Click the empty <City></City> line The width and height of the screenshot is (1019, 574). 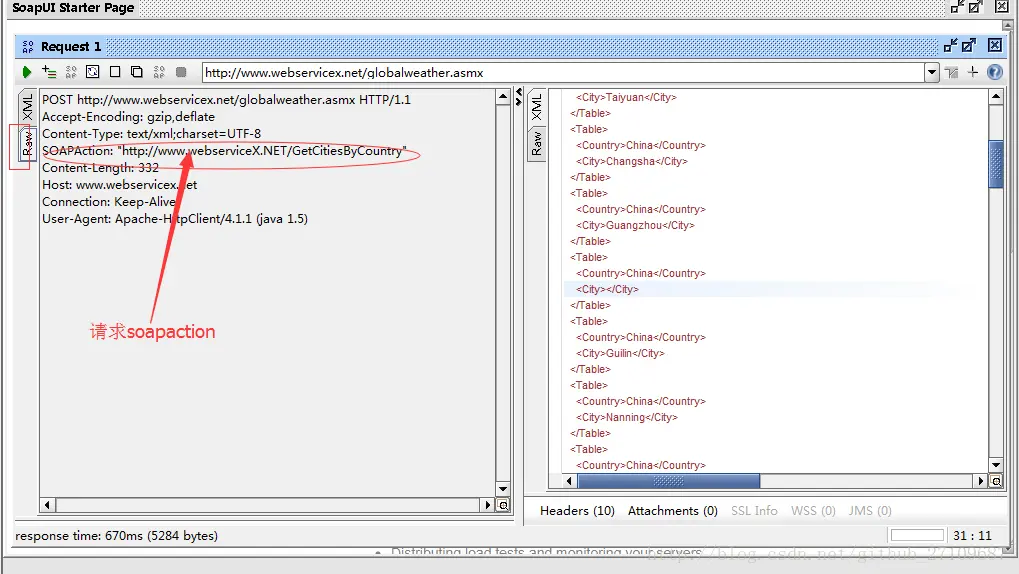607,289
